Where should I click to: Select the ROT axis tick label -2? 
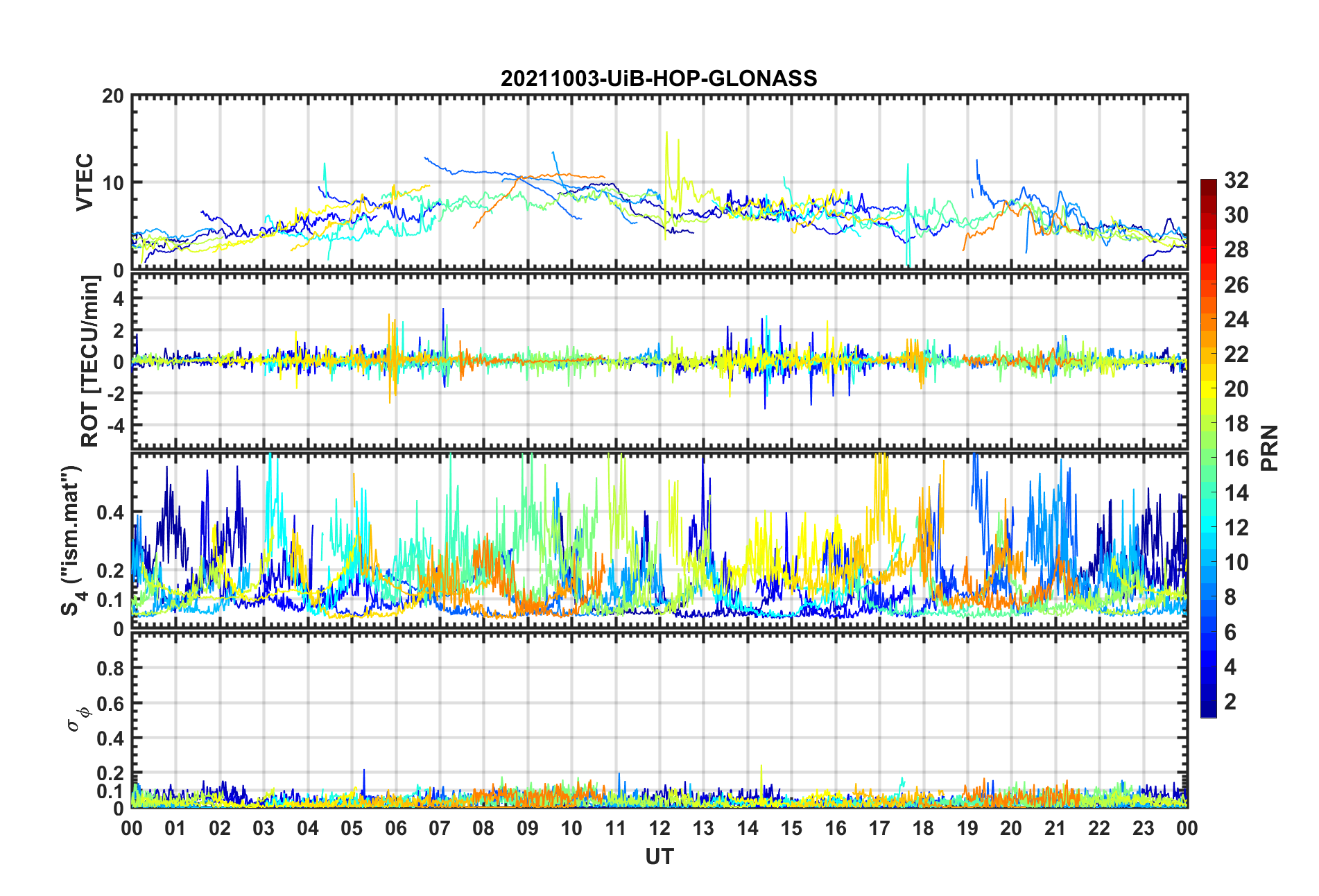pos(115,393)
